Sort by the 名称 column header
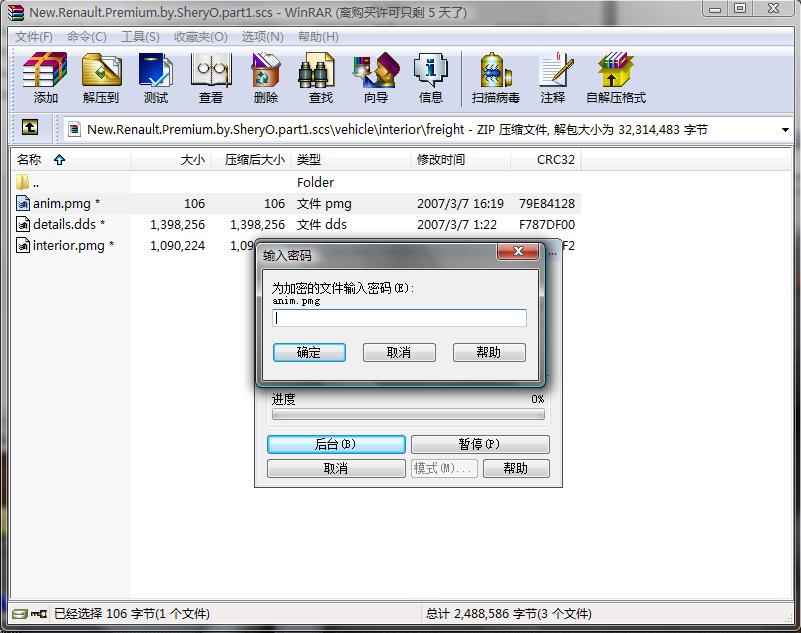The width and height of the screenshot is (801, 633). (x=70, y=160)
